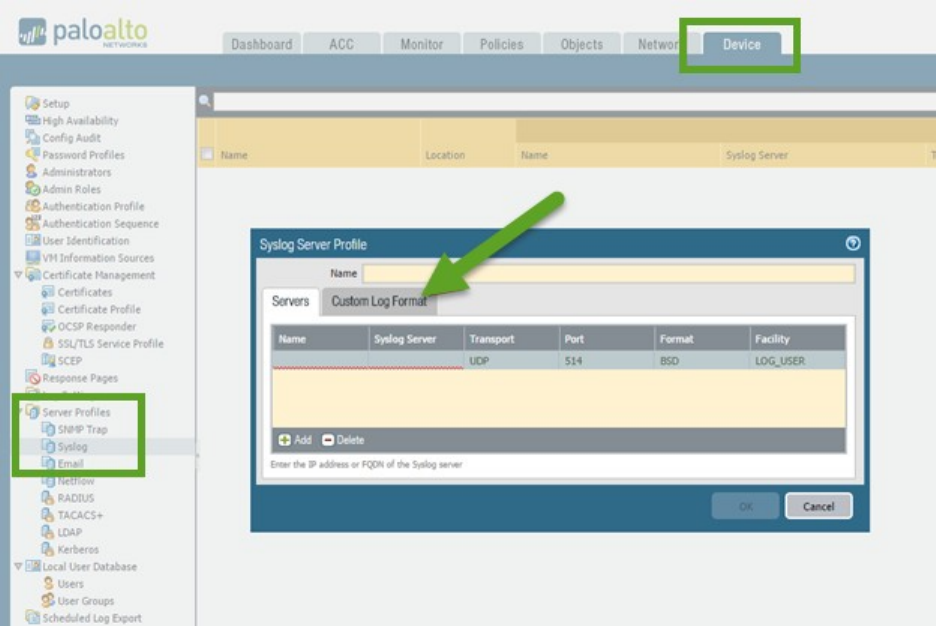Collapse the Local User Database node
This screenshot has height=626, width=936.
coord(19,566)
